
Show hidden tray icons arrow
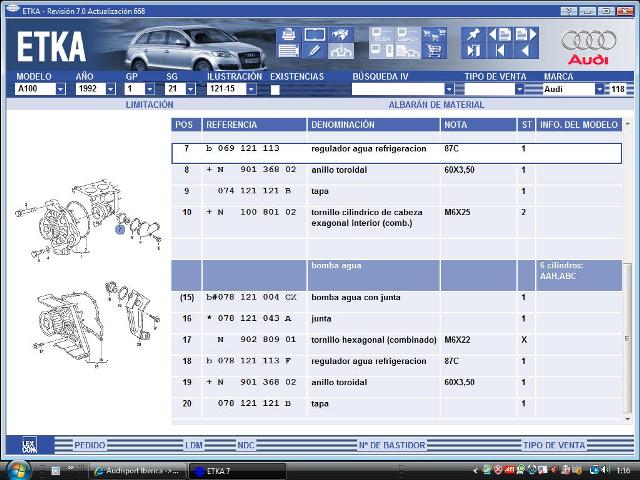pos(475,471)
